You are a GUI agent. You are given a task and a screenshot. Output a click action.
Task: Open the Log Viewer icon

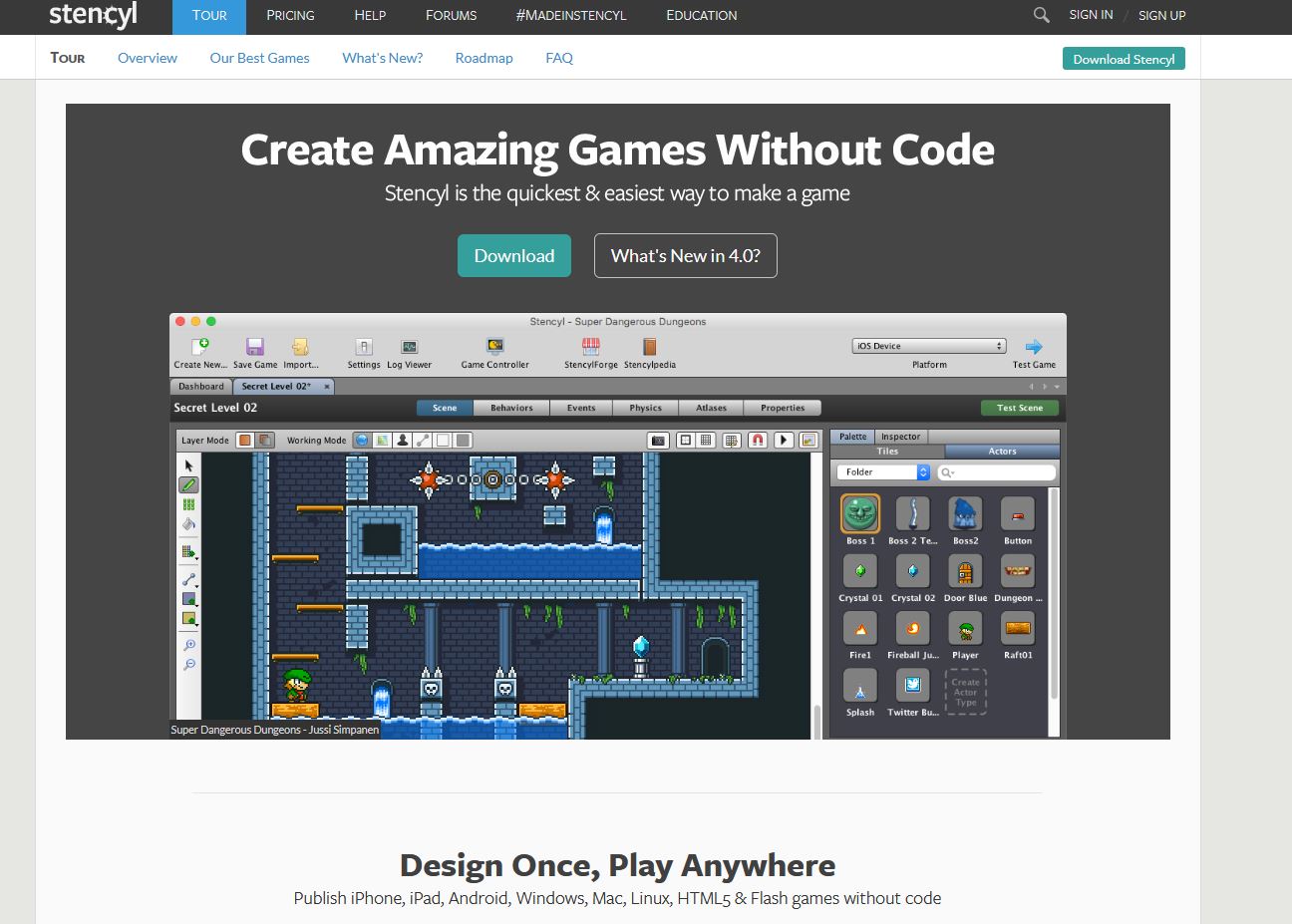[409, 347]
